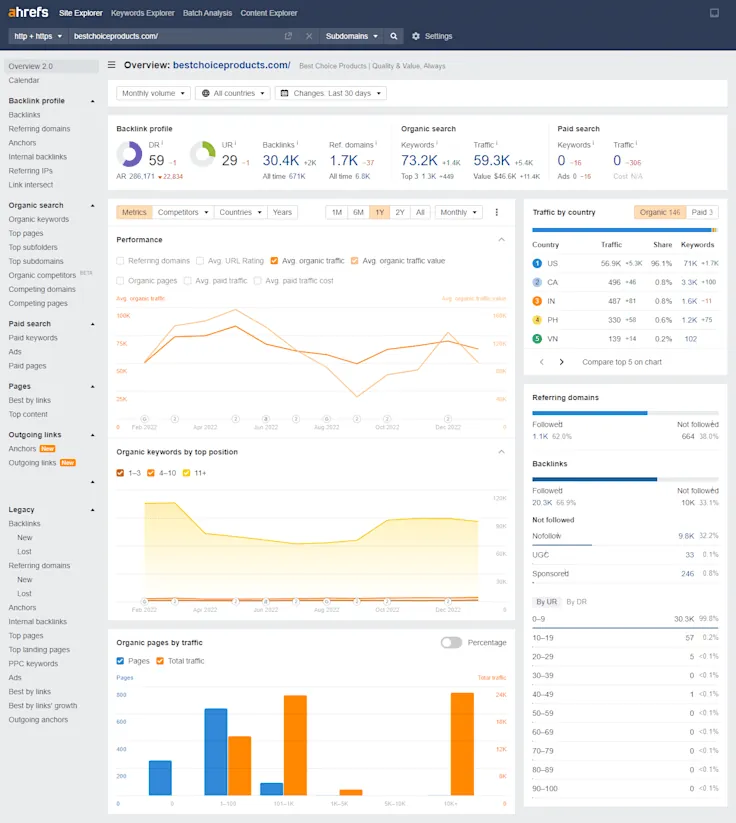Click the VN country number badge
This screenshot has width=736, height=823.
pyautogui.click(x=537, y=339)
